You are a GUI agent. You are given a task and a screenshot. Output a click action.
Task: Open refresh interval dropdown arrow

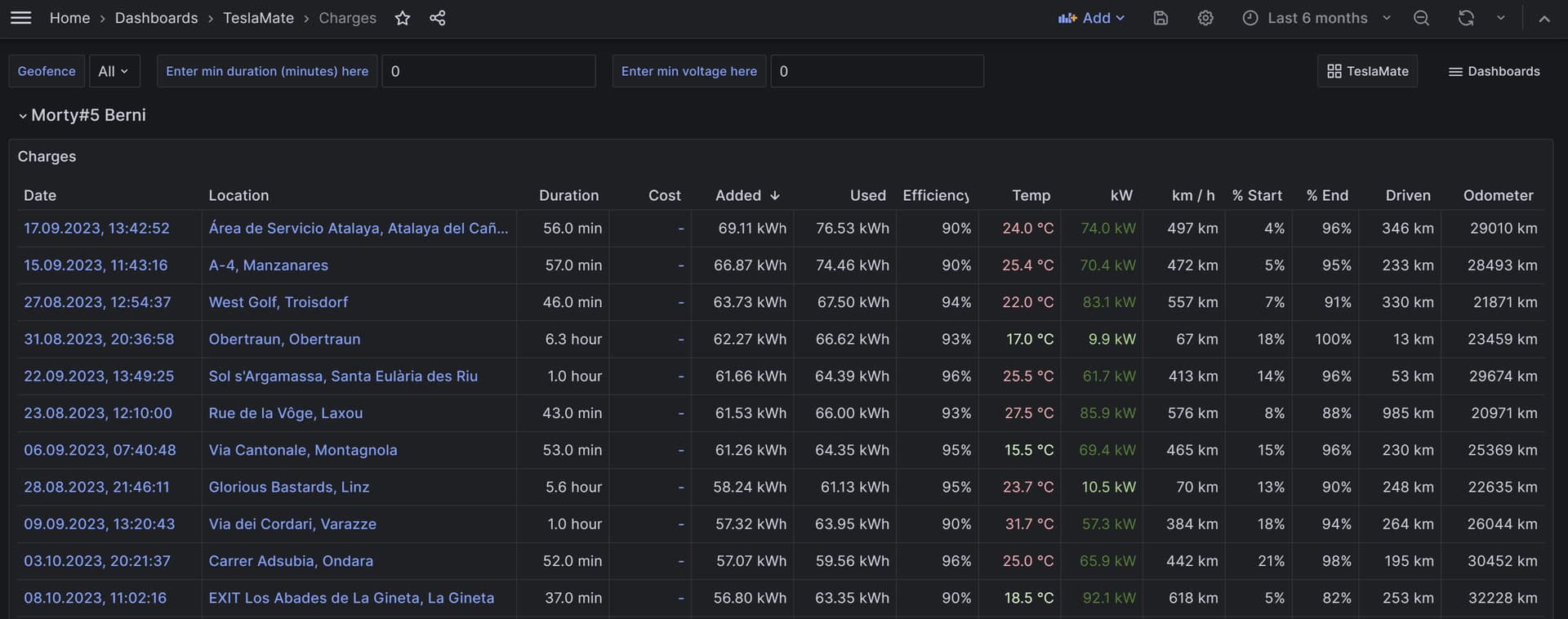point(1500,18)
